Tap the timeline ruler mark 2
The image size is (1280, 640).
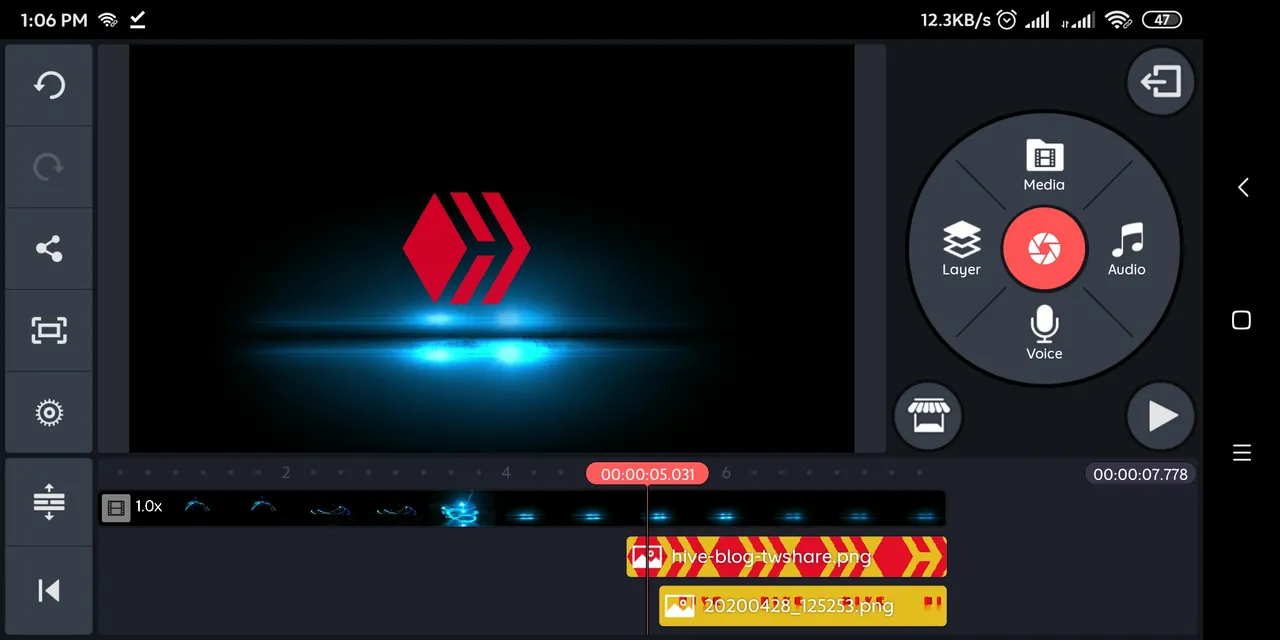pyautogui.click(x=286, y=473)
